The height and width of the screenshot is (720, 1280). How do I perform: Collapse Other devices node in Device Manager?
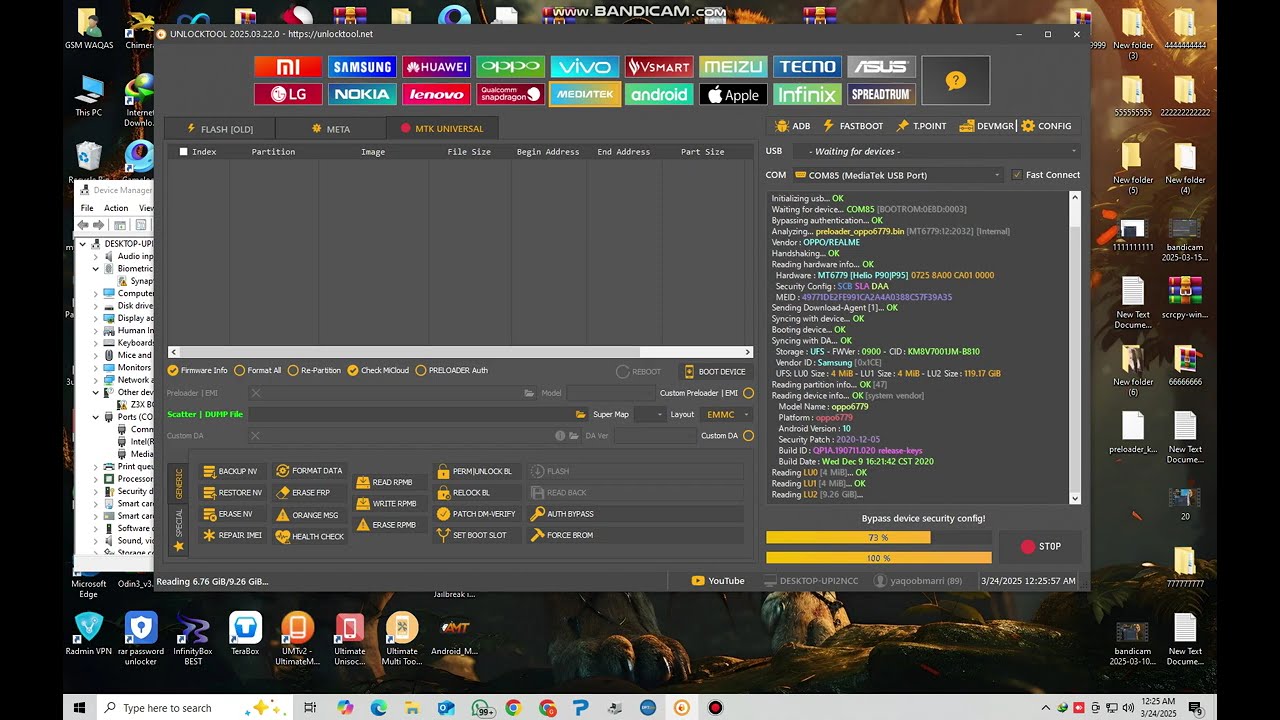pos(96,392)
